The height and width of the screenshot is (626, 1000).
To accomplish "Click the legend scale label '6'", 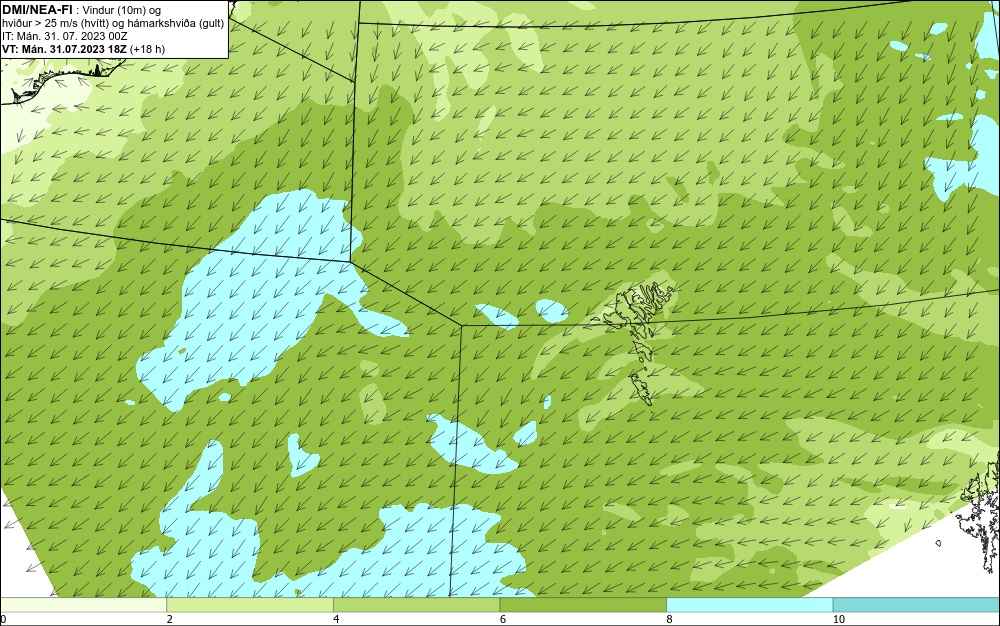I will point(503,619).
